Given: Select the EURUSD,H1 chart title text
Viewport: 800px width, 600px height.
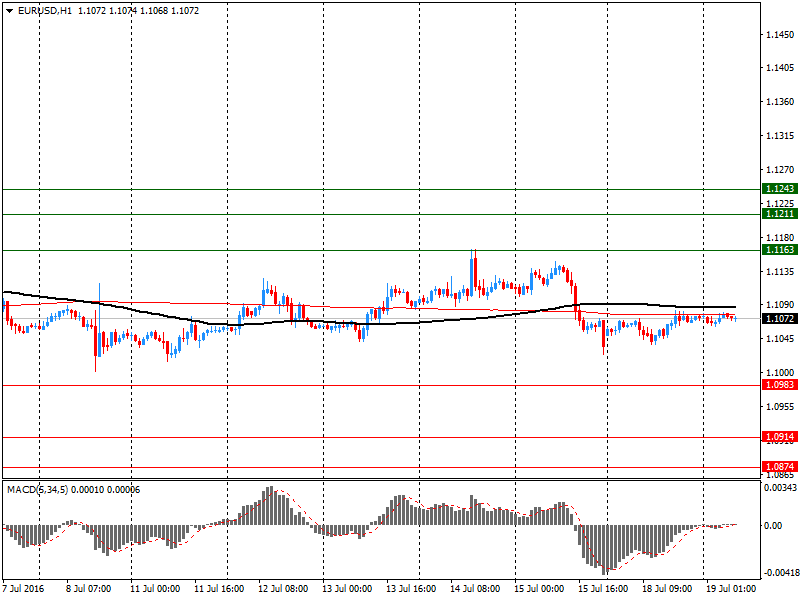Looking at the screenshot, I should [44, 11].
